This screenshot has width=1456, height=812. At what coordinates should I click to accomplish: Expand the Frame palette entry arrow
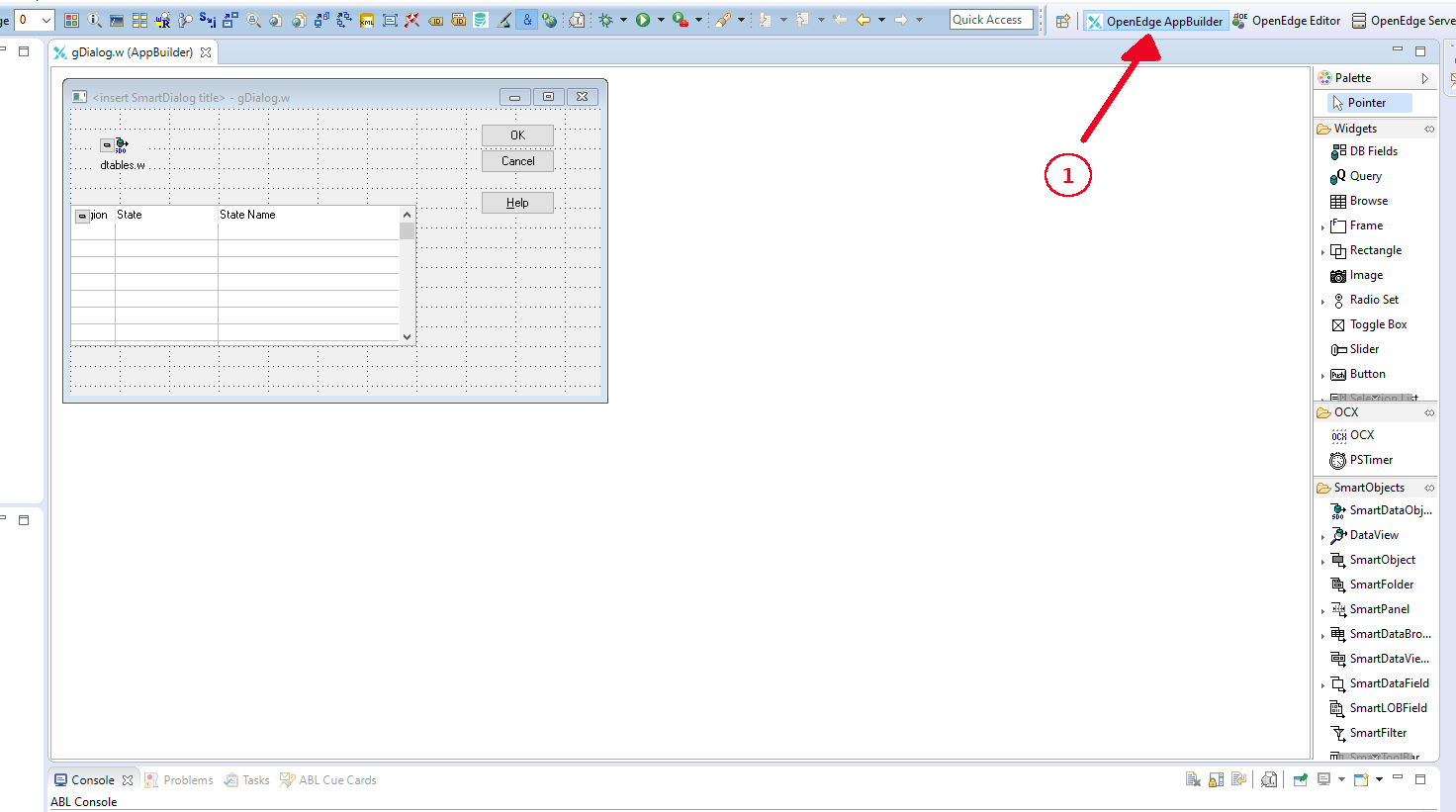click(x=1322, y=227)
